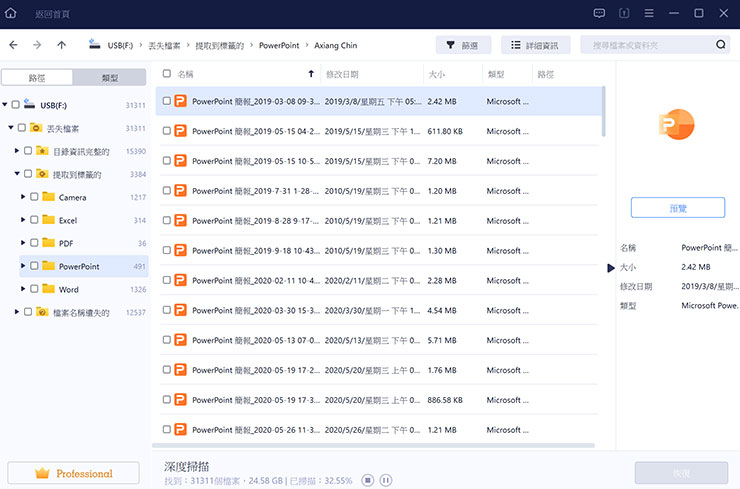This screenshot has height=489, width=740.
Task: Collapse the USB(F:) tree node
Action: 5,105
